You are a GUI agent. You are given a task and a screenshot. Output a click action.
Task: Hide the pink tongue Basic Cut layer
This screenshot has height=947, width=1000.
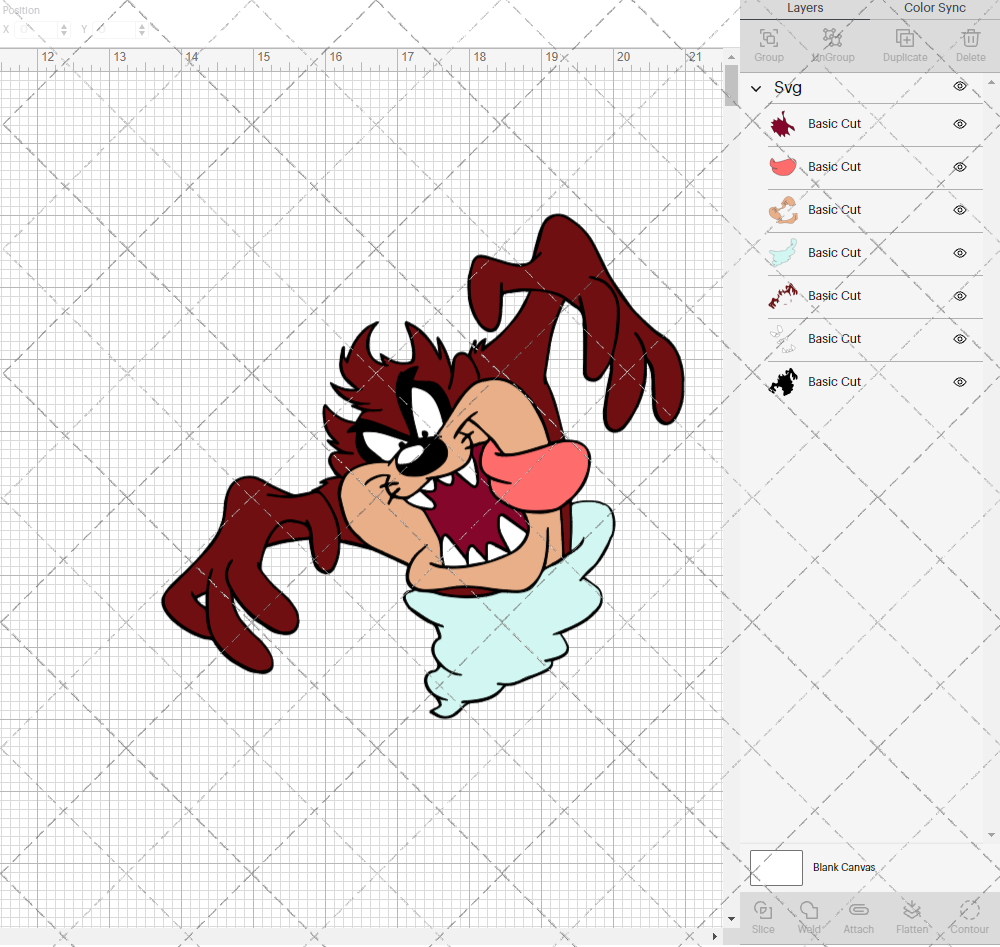coord(960,167)
